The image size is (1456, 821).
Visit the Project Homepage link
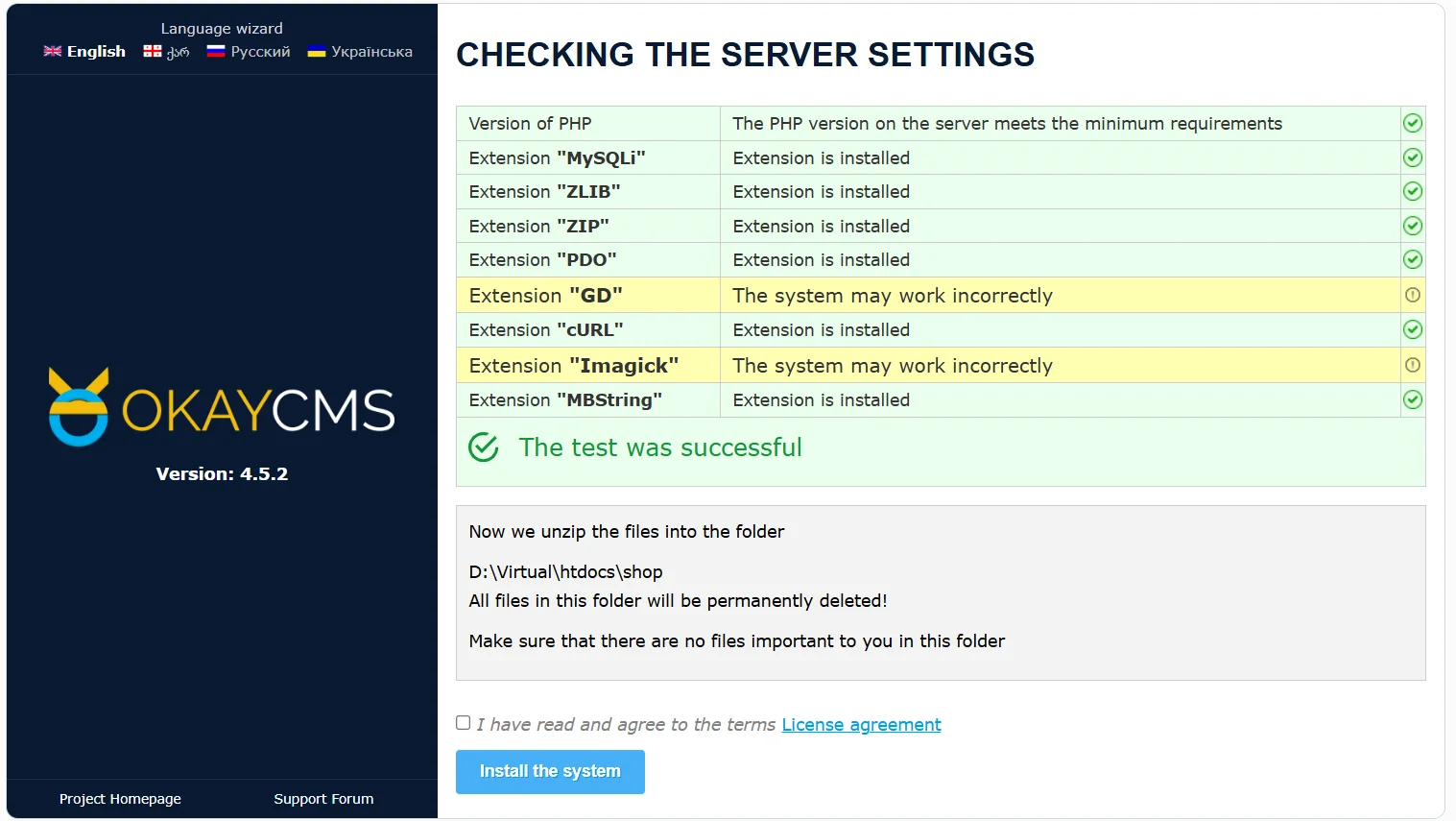119,798
